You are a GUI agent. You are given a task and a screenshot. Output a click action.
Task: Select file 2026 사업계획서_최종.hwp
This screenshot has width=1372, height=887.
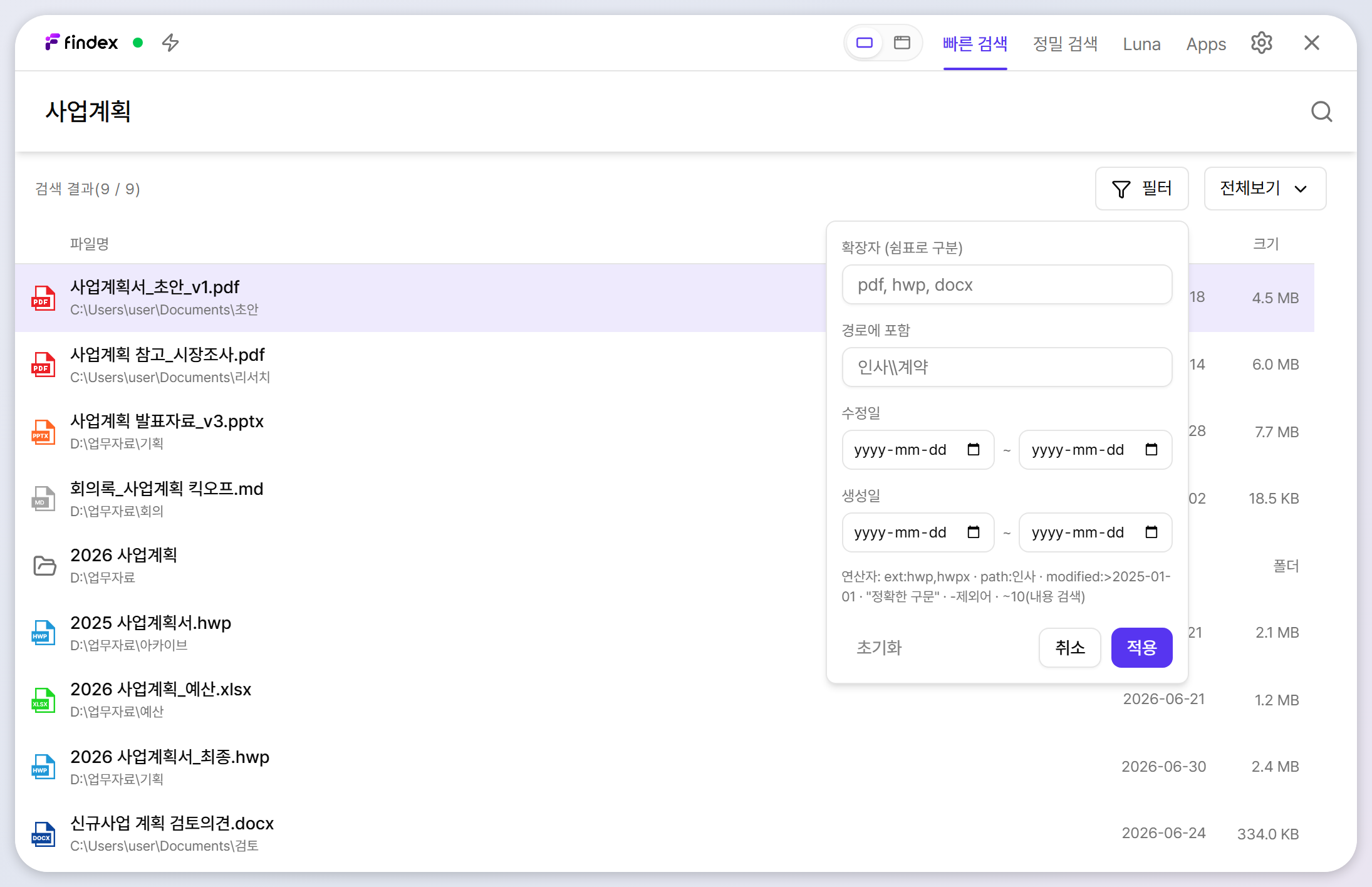coord(170,757)
